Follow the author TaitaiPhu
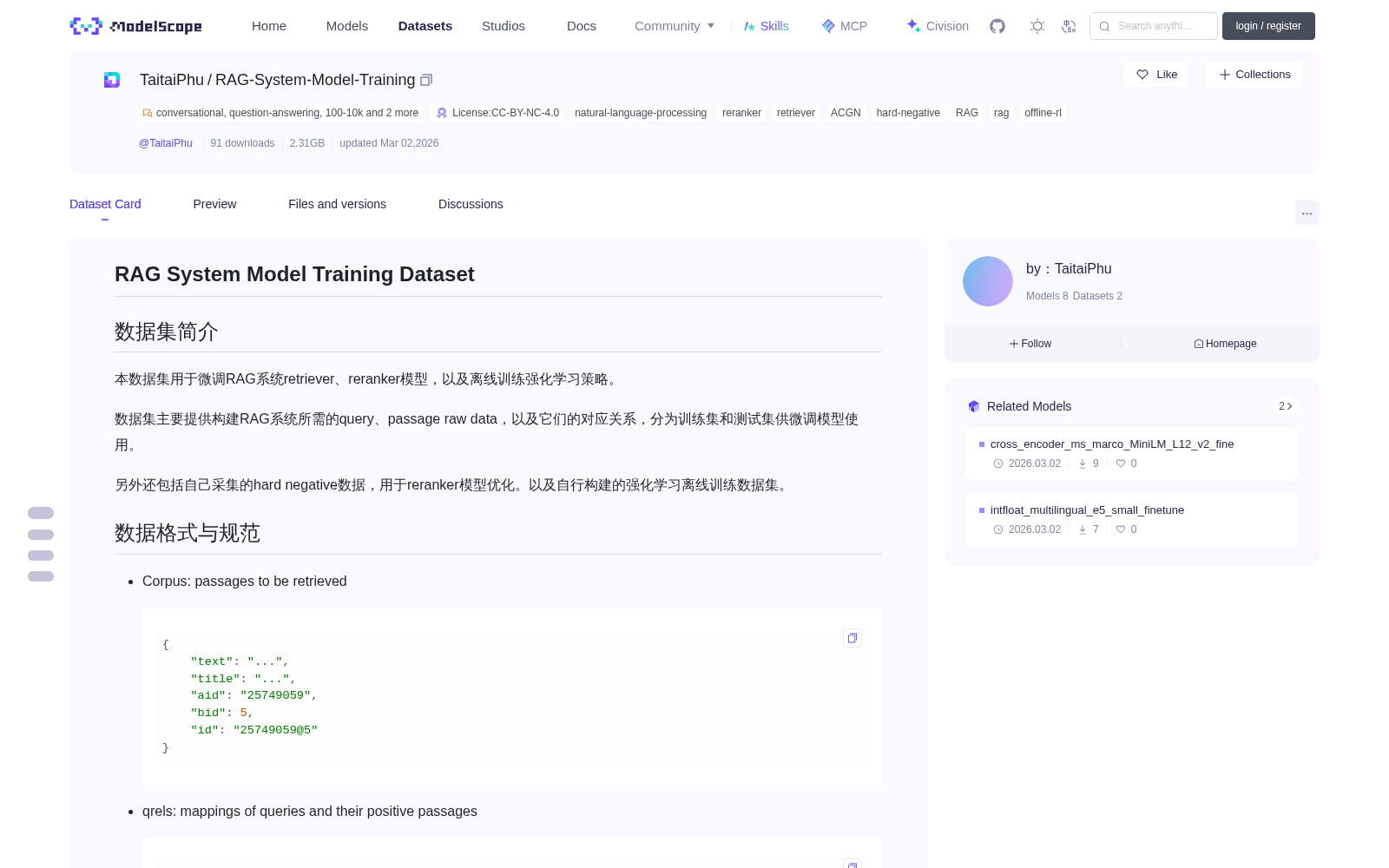 click(1030, 344)
